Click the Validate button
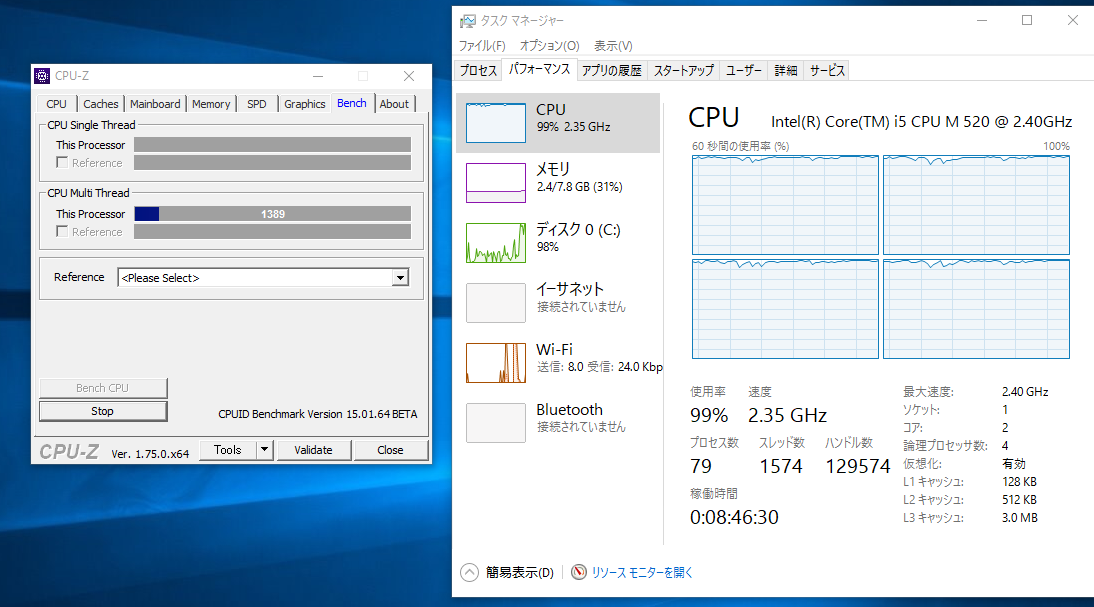This screenshot has width=1094, height=607. pos(313,450)
